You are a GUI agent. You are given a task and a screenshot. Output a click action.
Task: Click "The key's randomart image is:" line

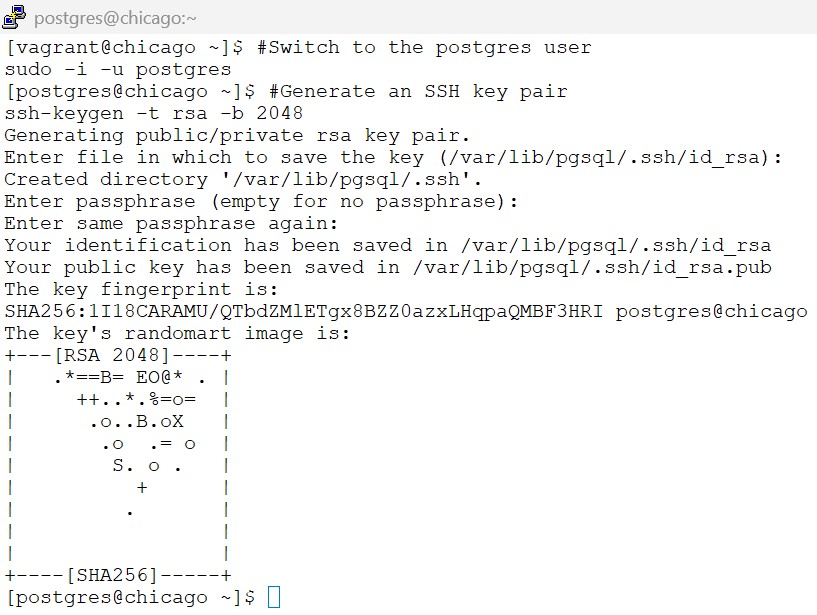[x=178, y=333]
